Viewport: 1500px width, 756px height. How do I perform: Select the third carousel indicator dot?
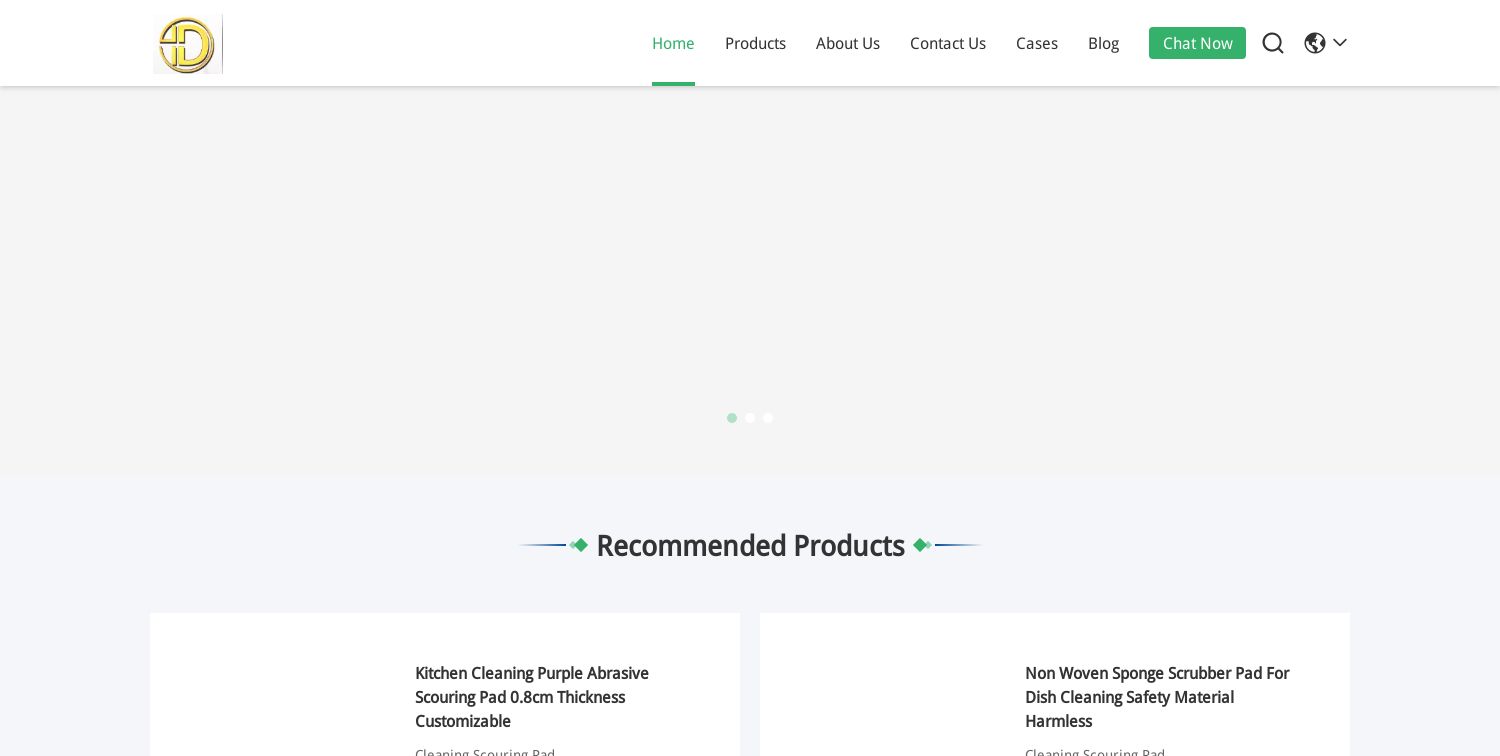pos(768,418)
